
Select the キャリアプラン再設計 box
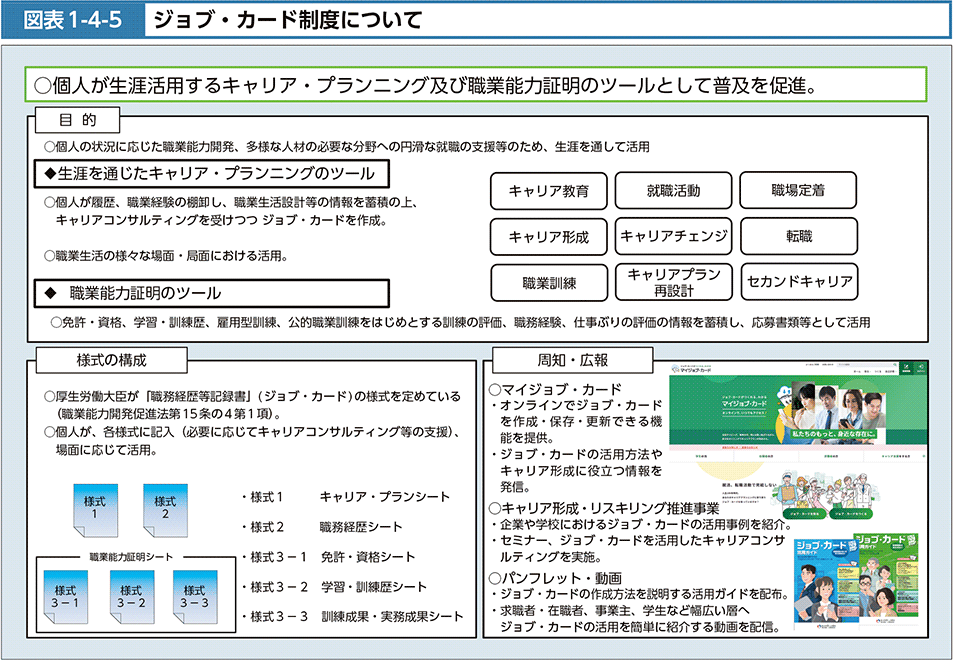pos(673,282)
